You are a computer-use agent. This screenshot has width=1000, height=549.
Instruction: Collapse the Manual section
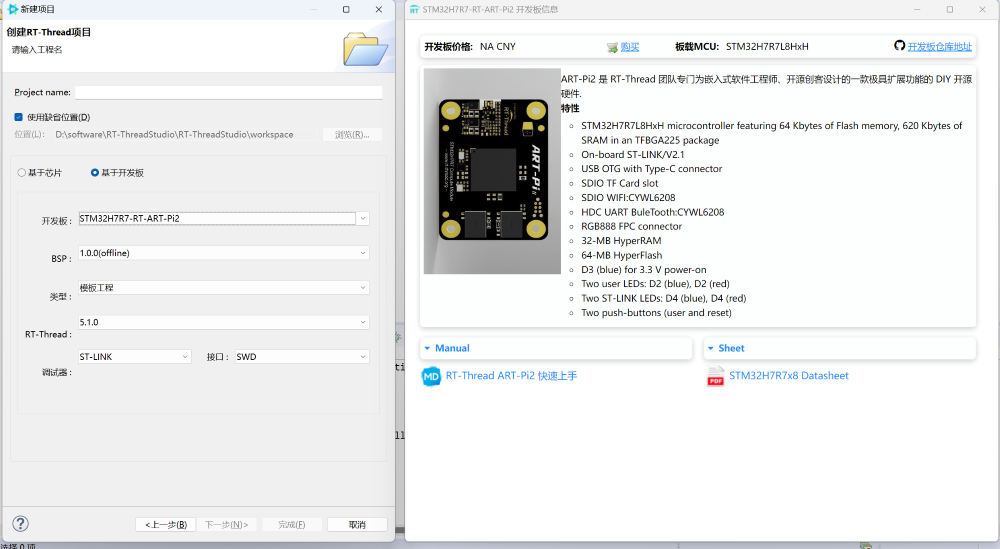[427, 348]
